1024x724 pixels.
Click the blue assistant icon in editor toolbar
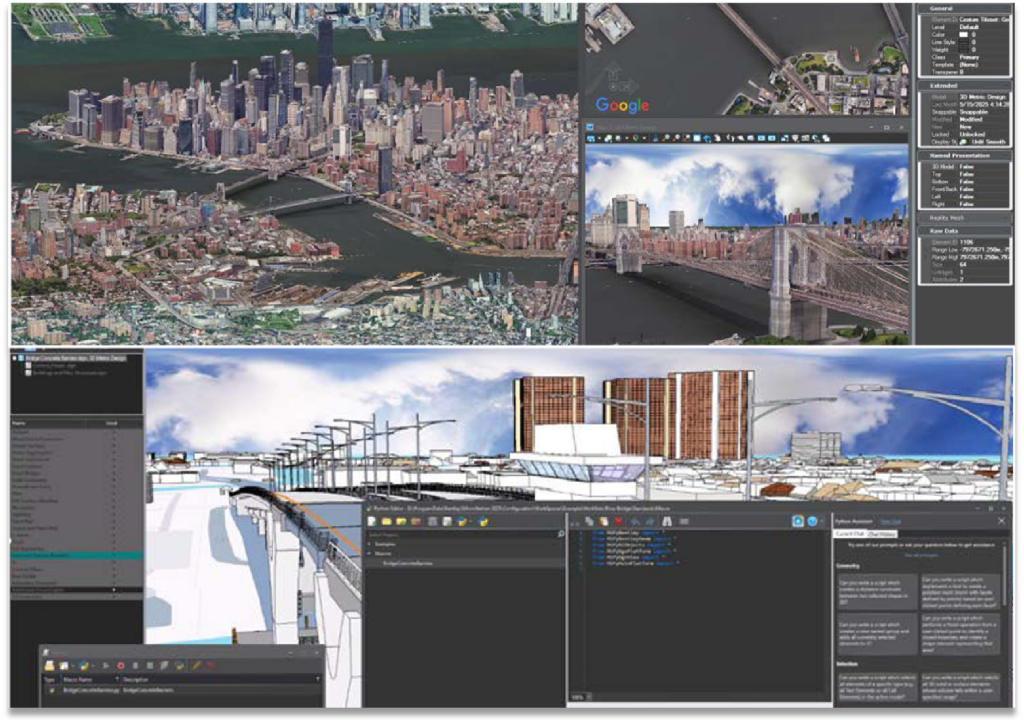797,521
